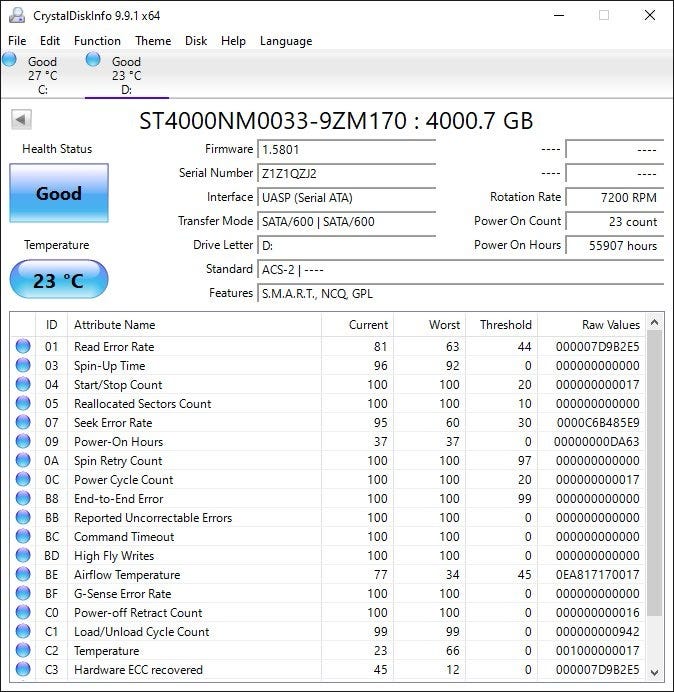
Task: Click the scroll down arrow of attribute list
Action: [654, 672]
